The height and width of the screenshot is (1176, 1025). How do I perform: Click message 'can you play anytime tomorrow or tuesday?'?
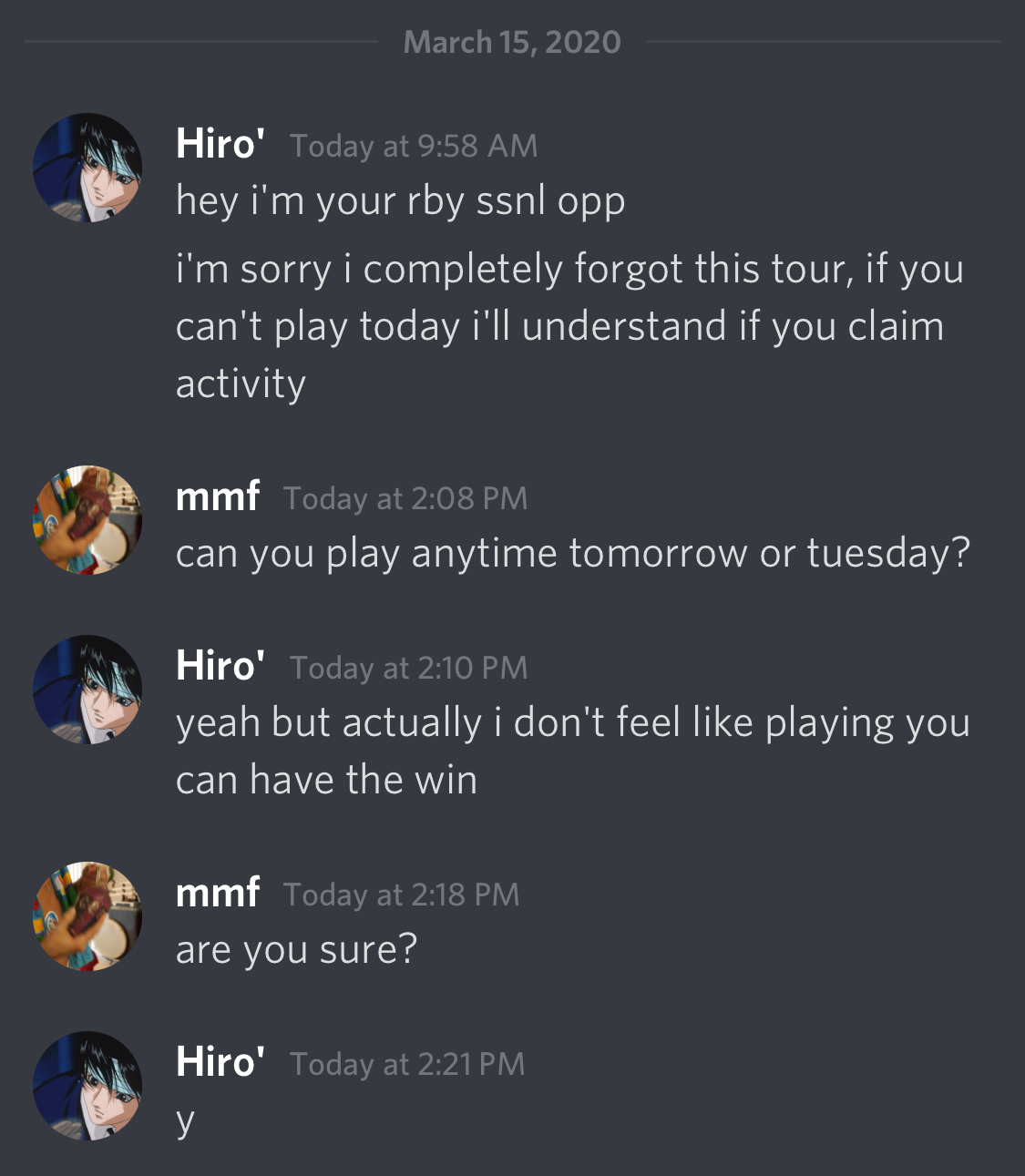pyautogui.click(x=573, y=554)
